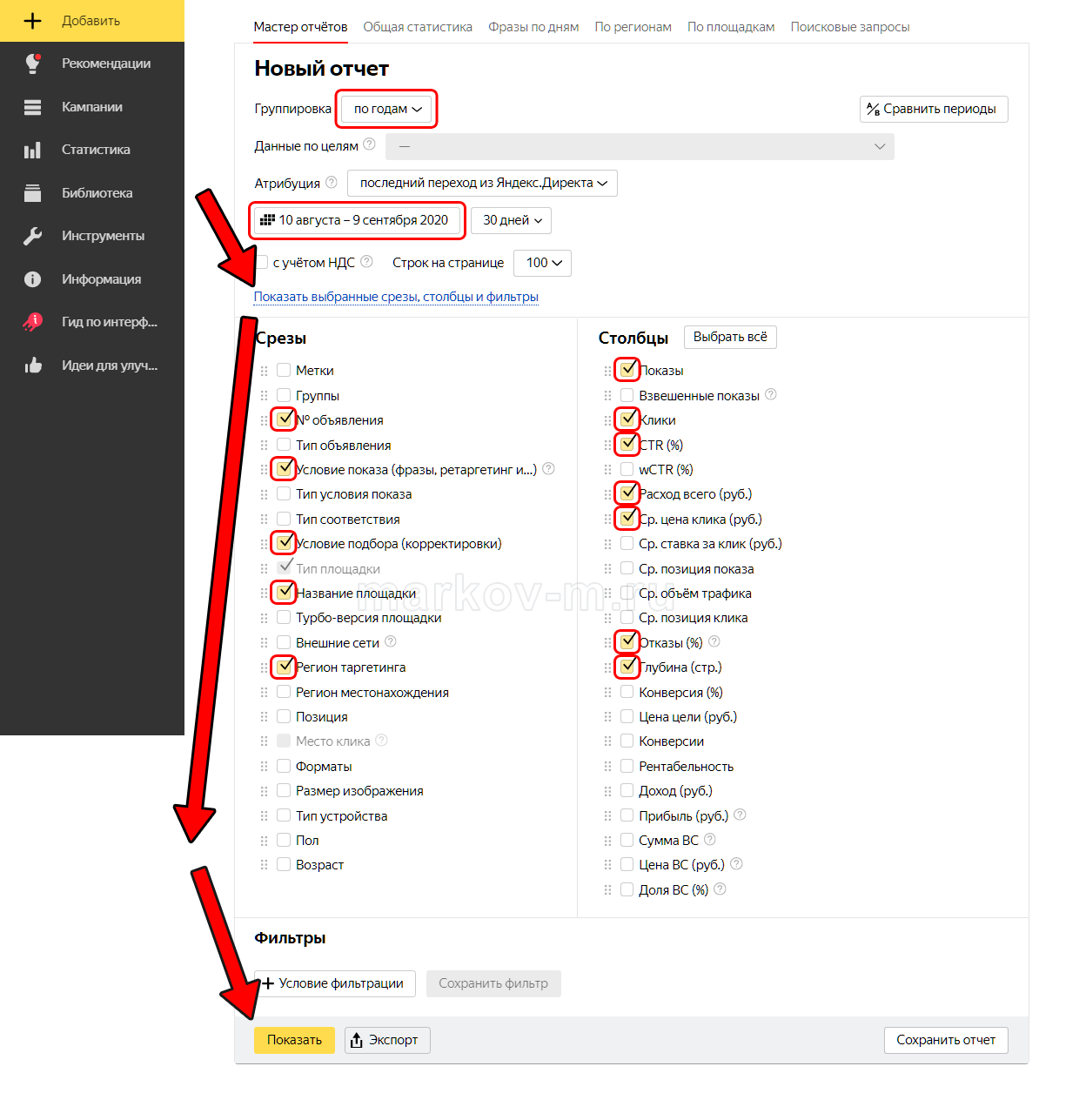Click the thumbs-up icon for Идеи для улучшения

32,366
